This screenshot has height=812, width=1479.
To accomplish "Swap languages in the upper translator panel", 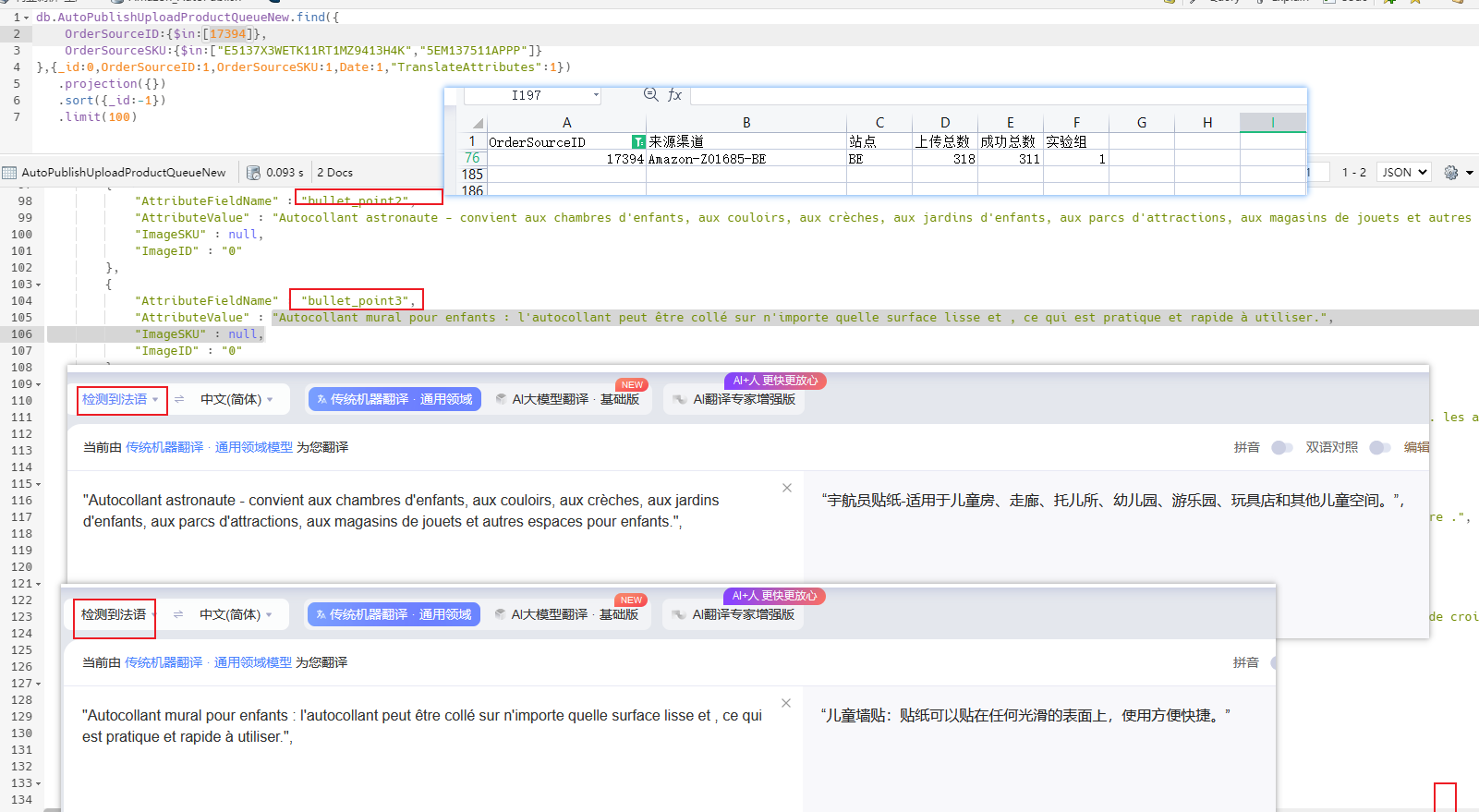I will 179,399.
